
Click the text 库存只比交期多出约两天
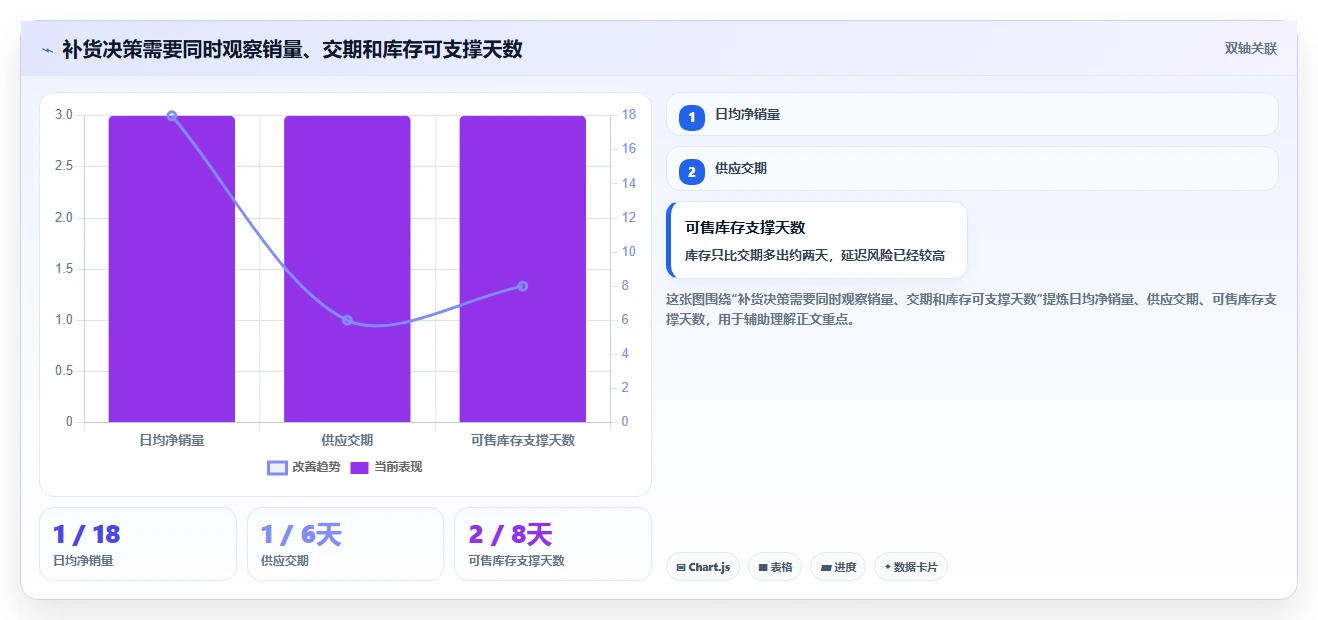pyautogui.click(x=815, y=256)
